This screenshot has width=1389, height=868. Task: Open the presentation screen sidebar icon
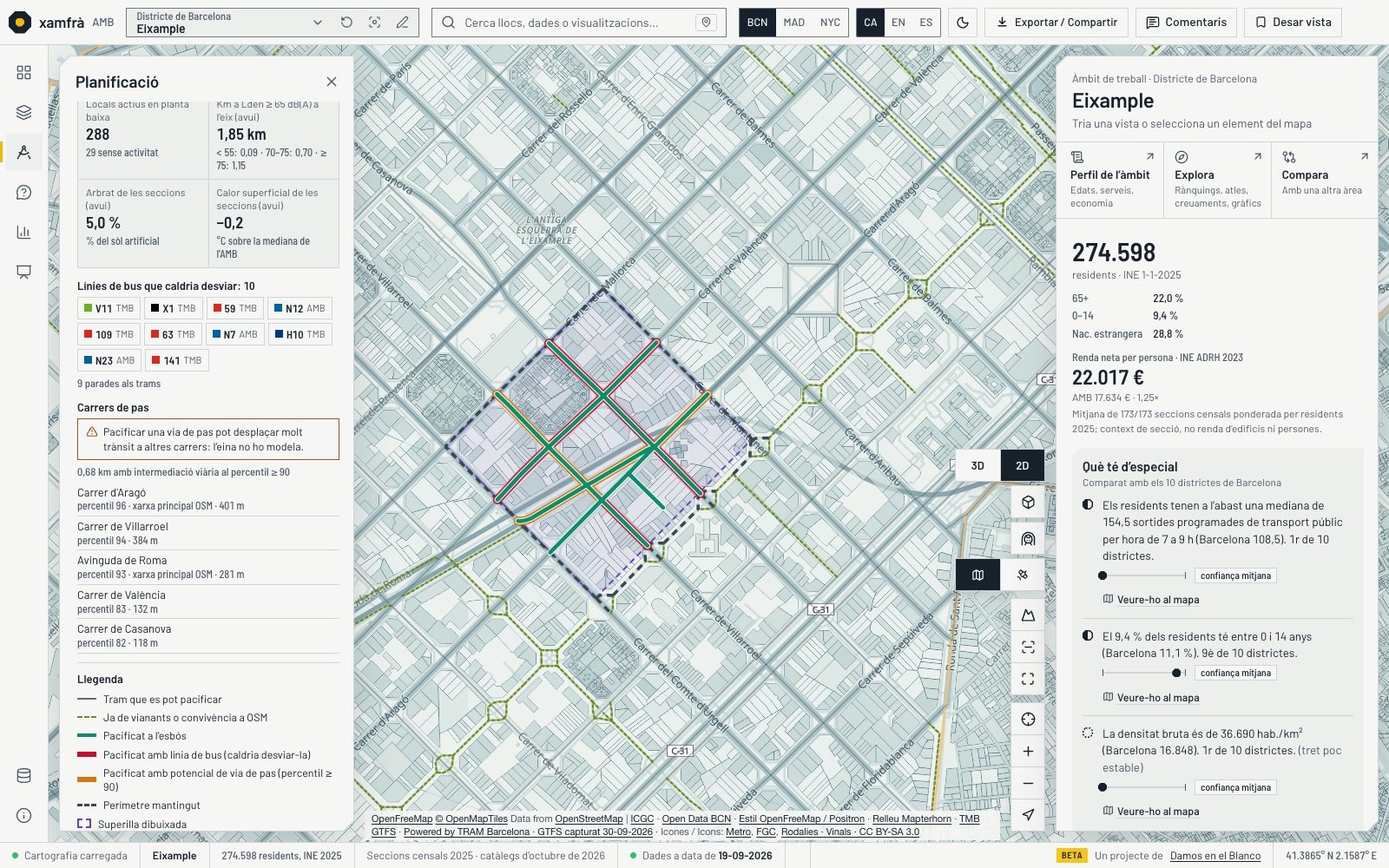23,272
